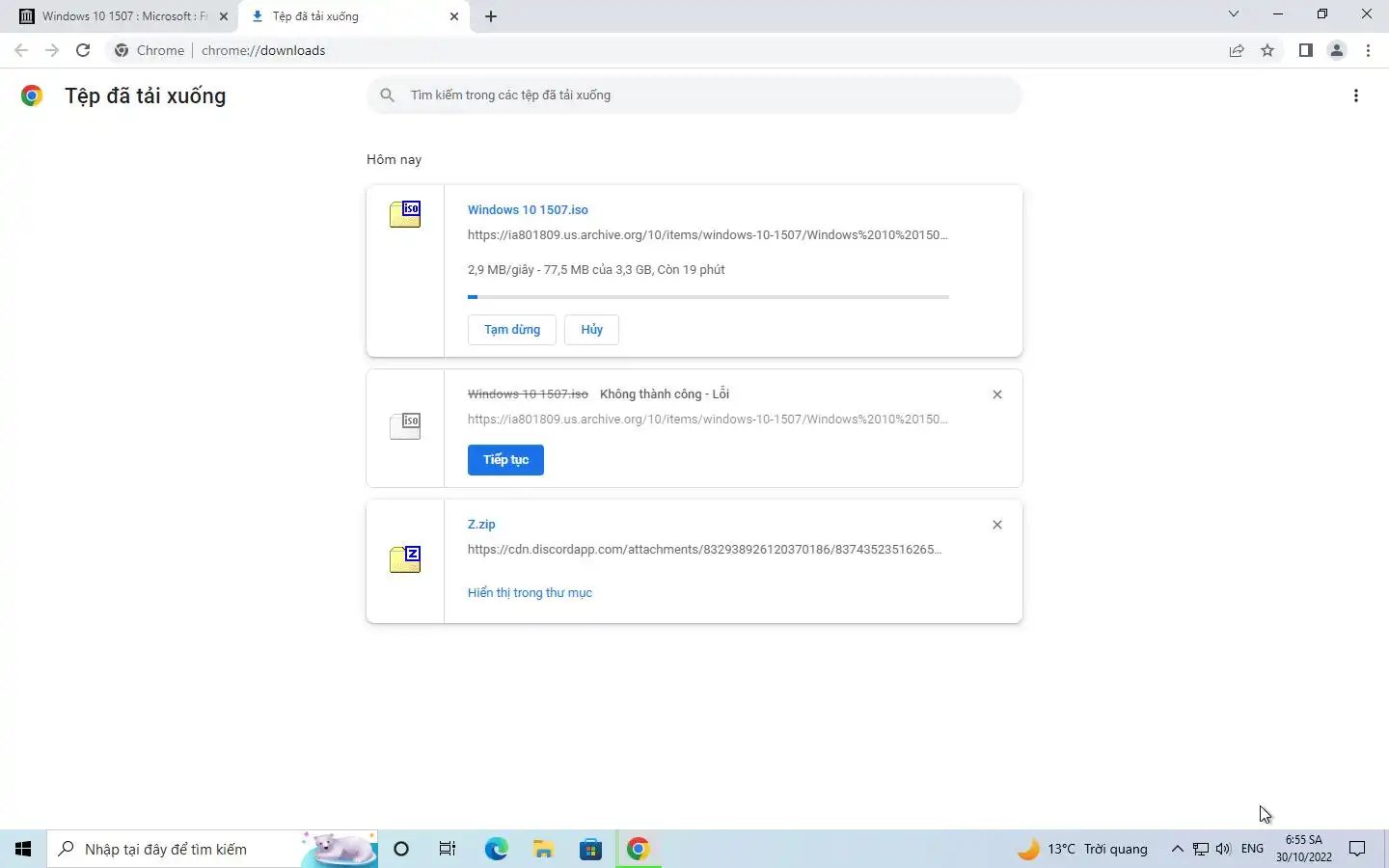
Task: Cancel the download with Hủy button
Action: (x=591, y=330)
